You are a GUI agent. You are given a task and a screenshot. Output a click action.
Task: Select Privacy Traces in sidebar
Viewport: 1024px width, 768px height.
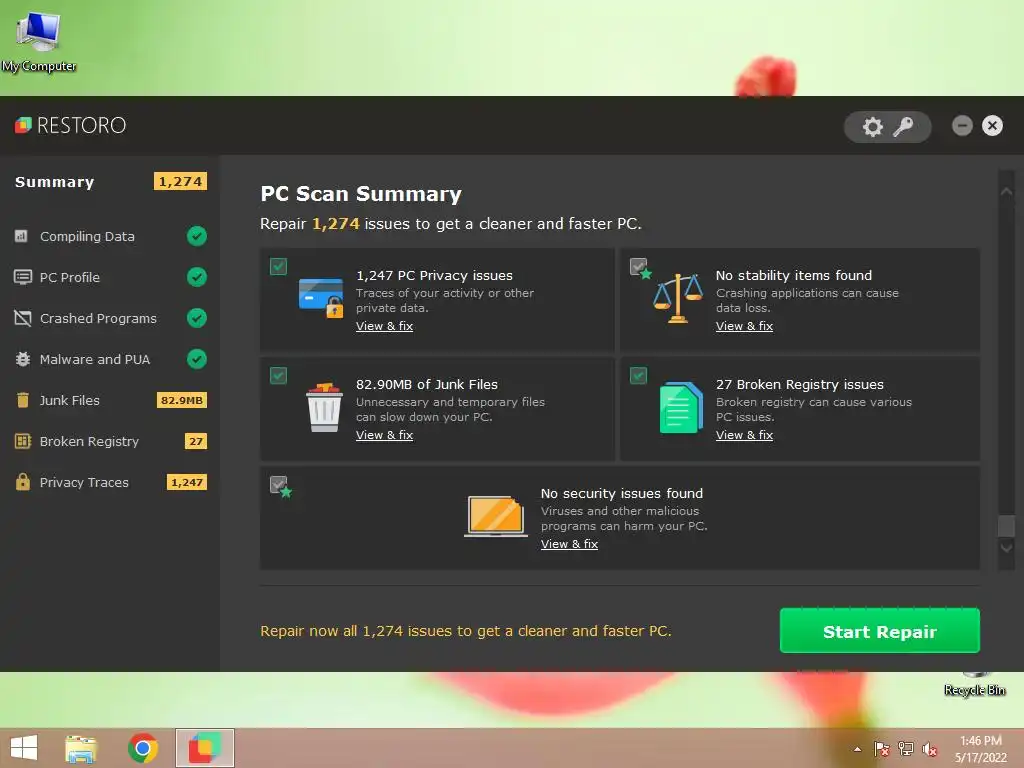coord(84,483)
